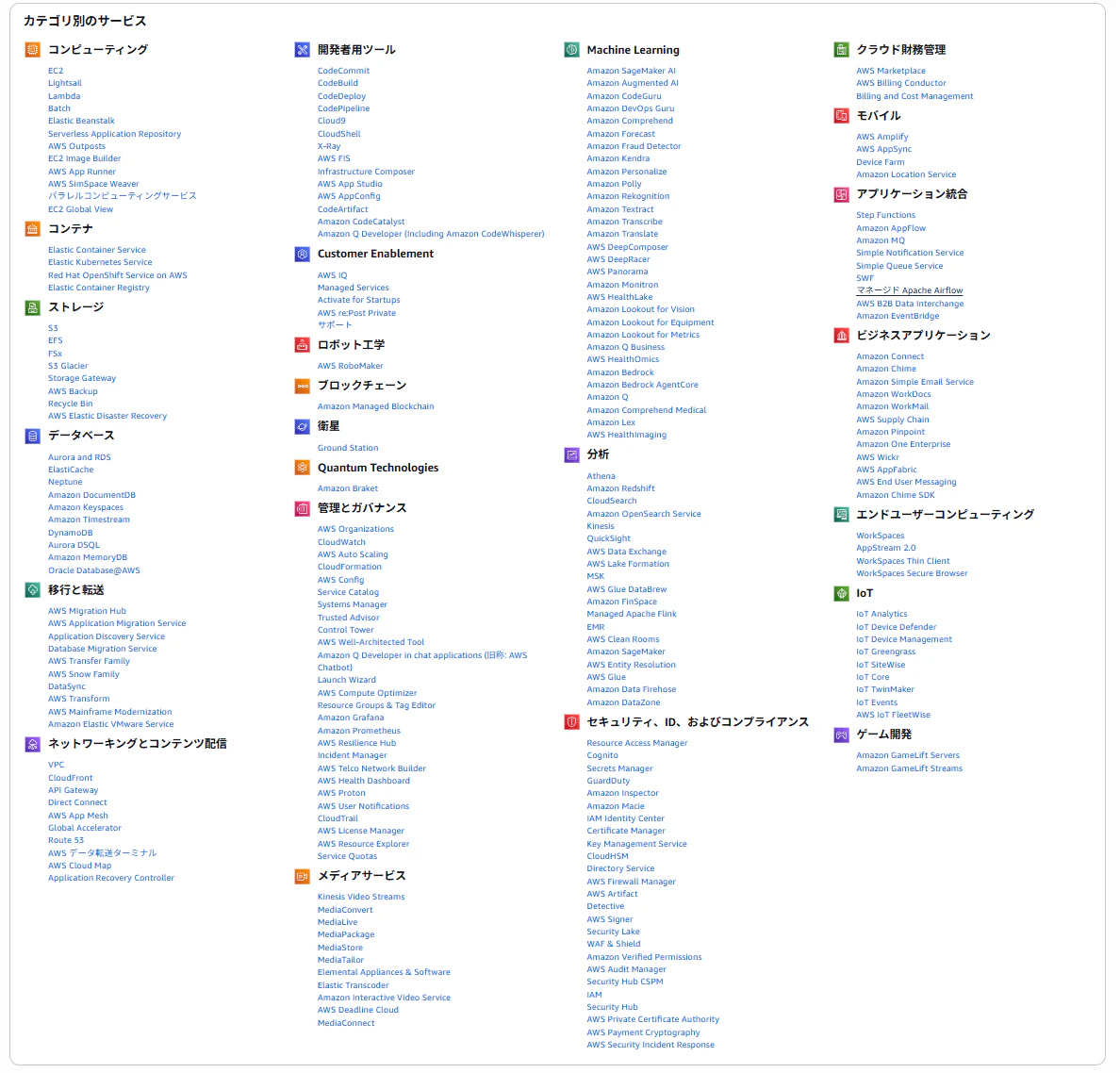Image resolution: width=1120 pixels, height=1073 pixels.
Task: Click the 移行と転送 category icon
Action: point(33,590)
